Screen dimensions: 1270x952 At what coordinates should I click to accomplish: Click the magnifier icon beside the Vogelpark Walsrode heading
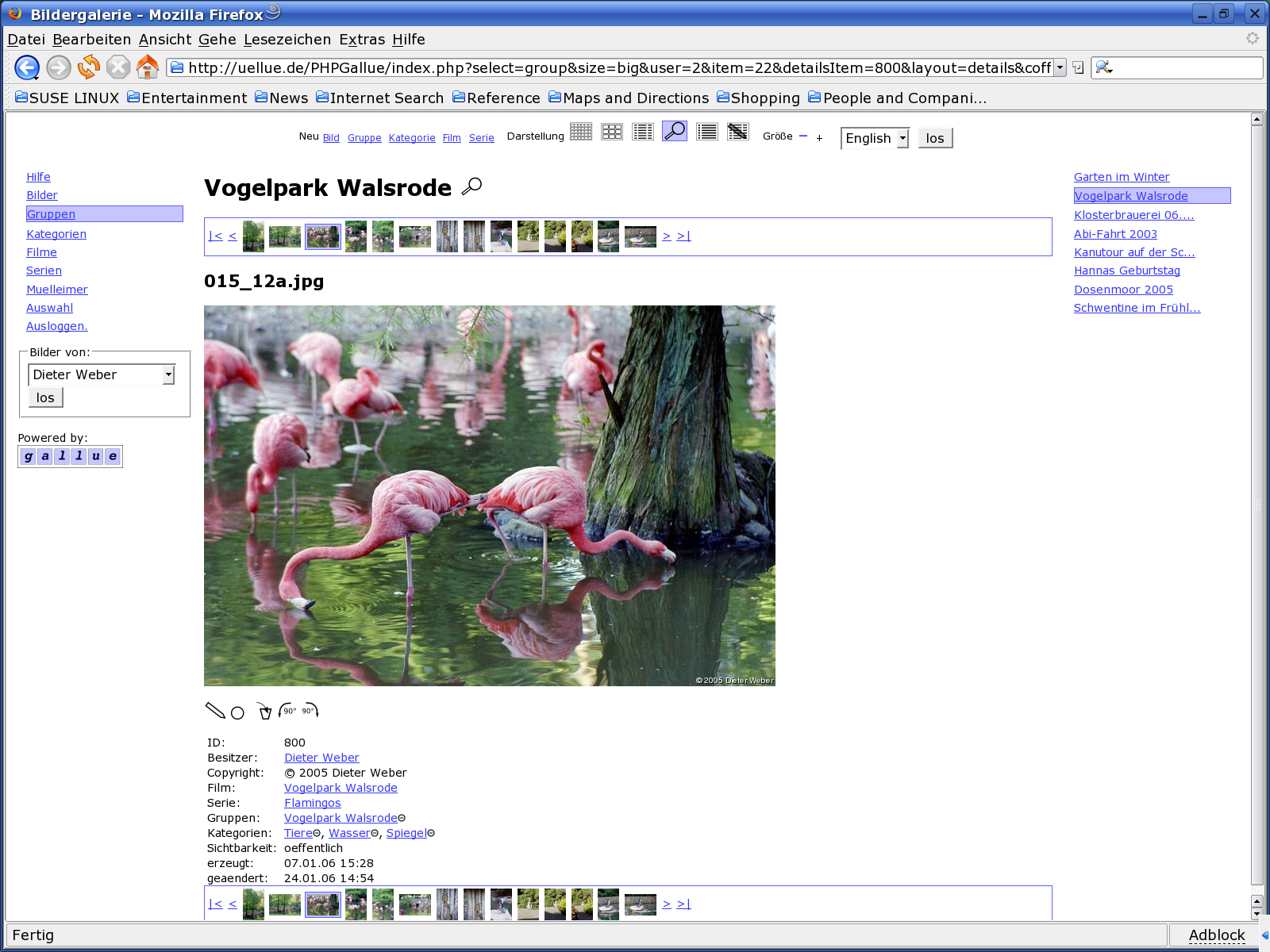tap(471, 186)
